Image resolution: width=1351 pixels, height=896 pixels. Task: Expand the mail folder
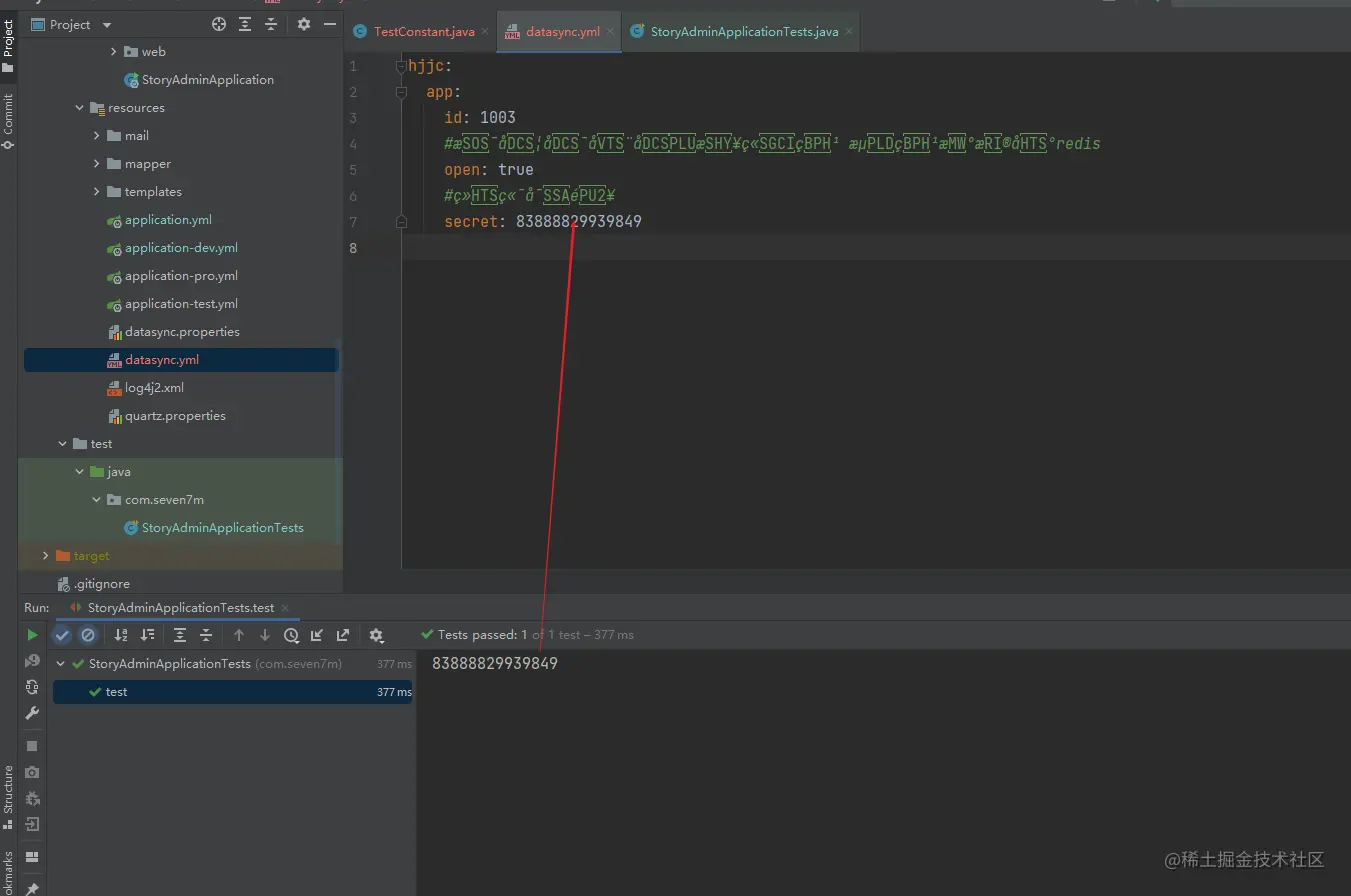97,136
